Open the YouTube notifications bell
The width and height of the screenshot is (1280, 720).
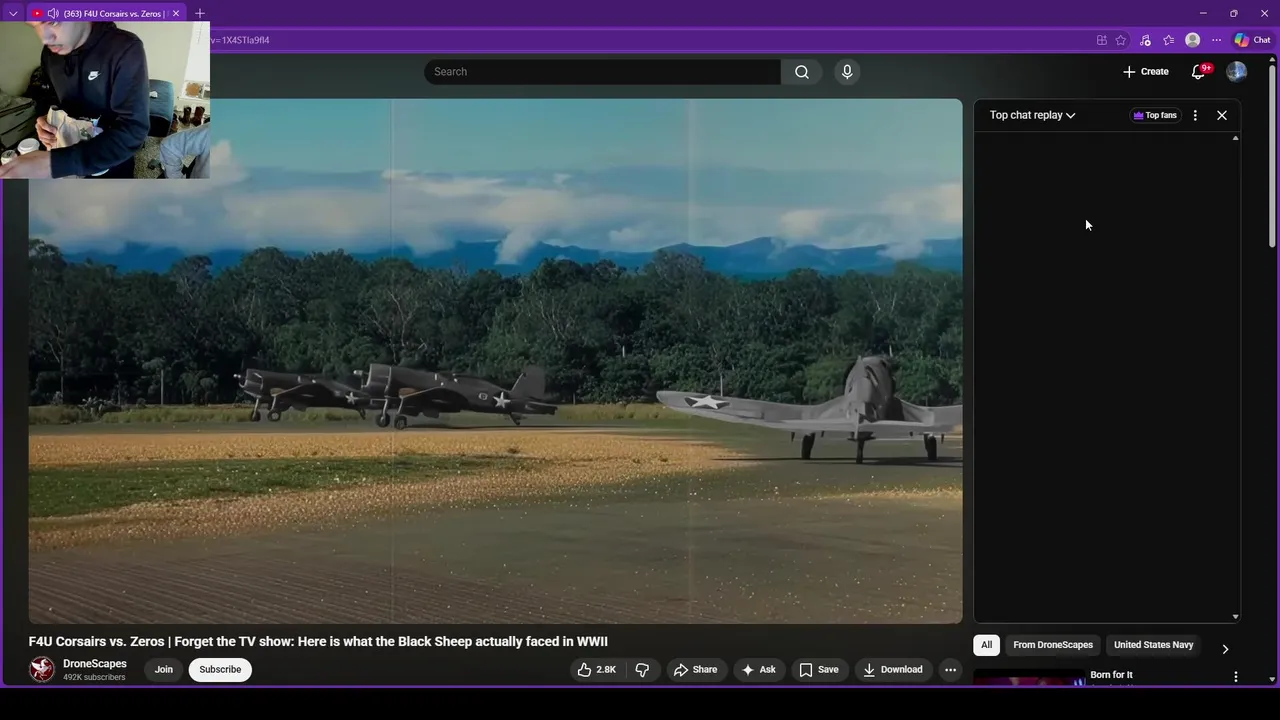(1198, 72)
